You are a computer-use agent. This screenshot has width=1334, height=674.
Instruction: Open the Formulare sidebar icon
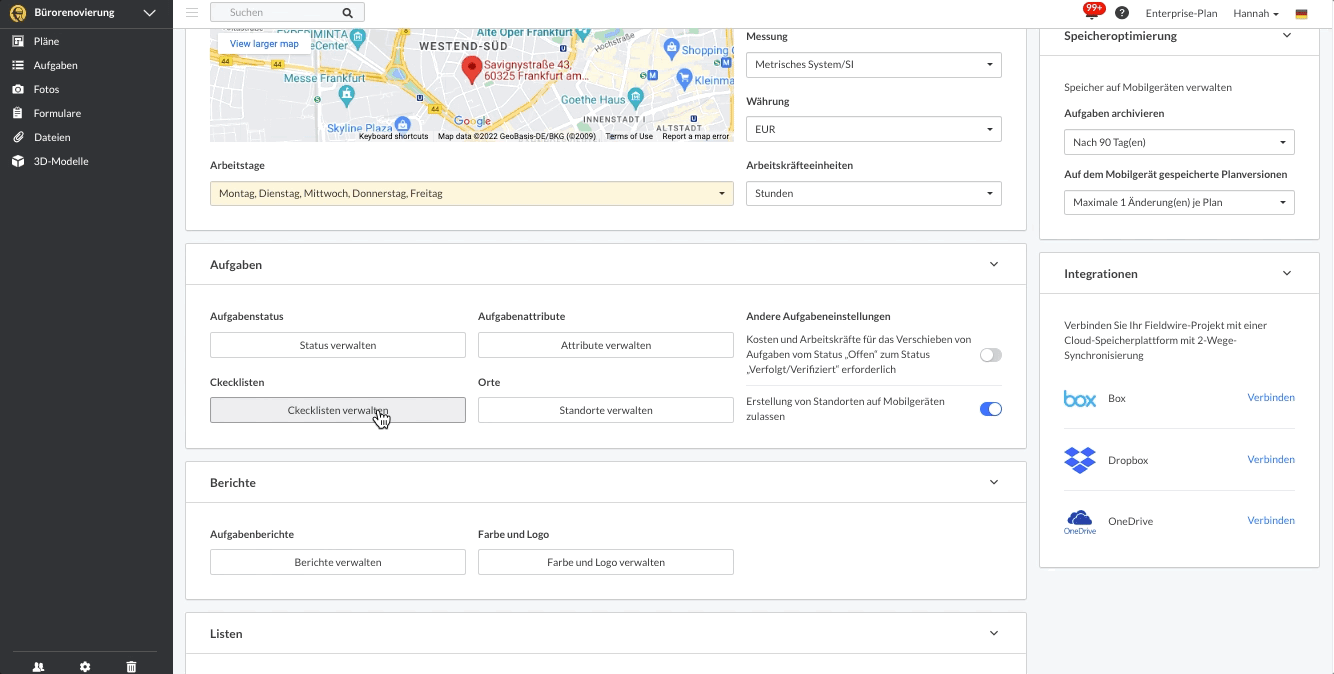(x=17, y=113)
